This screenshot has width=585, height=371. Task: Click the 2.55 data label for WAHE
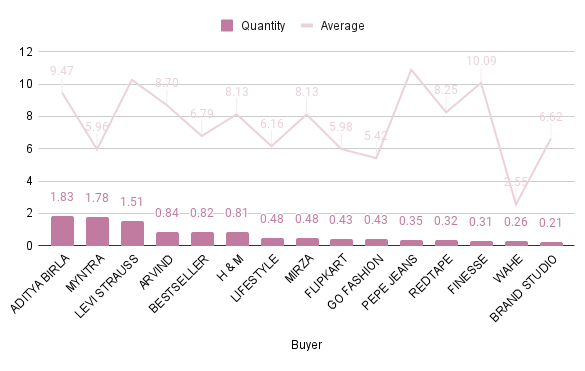coord(516,182)
